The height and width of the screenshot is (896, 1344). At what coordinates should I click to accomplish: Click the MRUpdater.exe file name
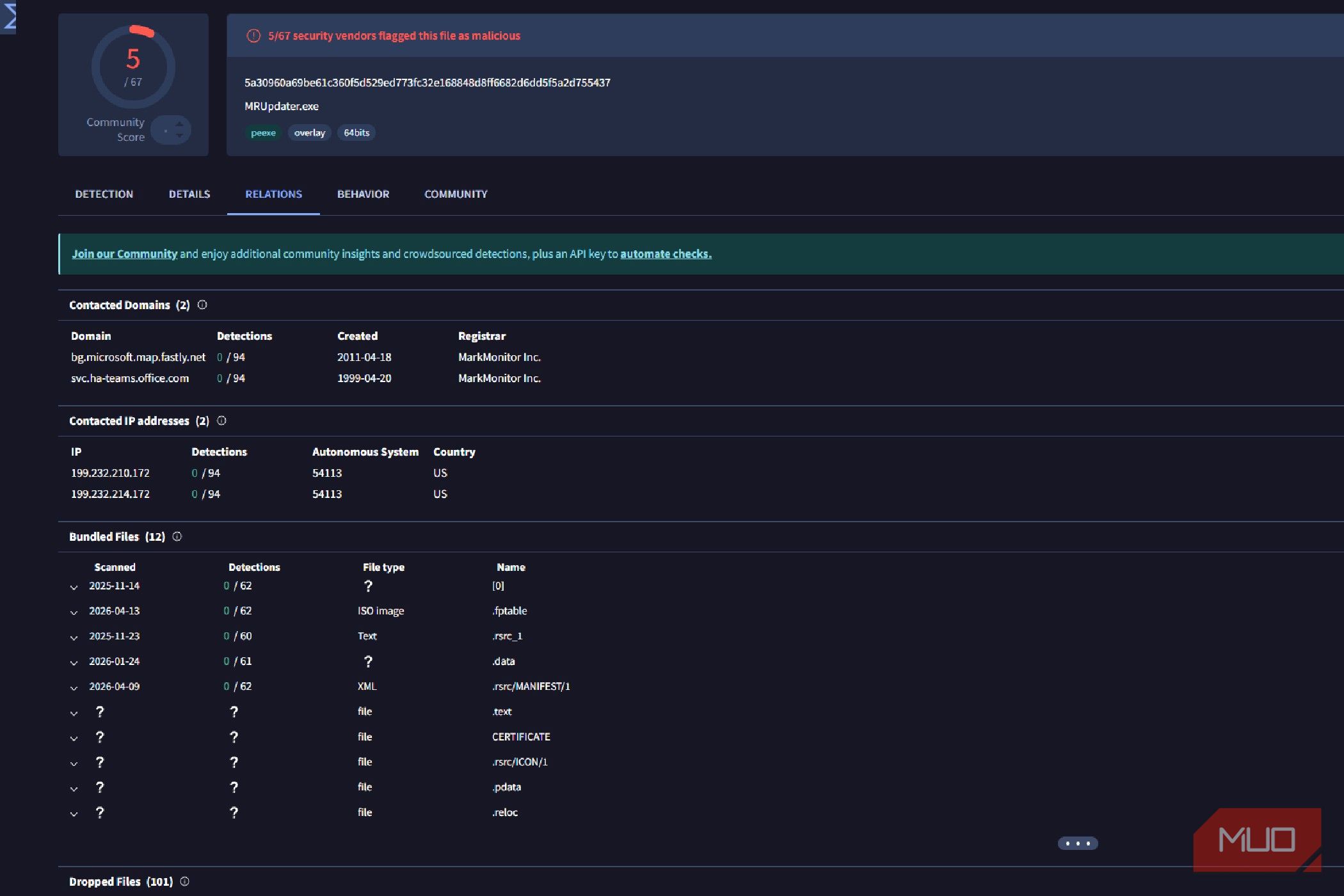[x=282, y=106]
